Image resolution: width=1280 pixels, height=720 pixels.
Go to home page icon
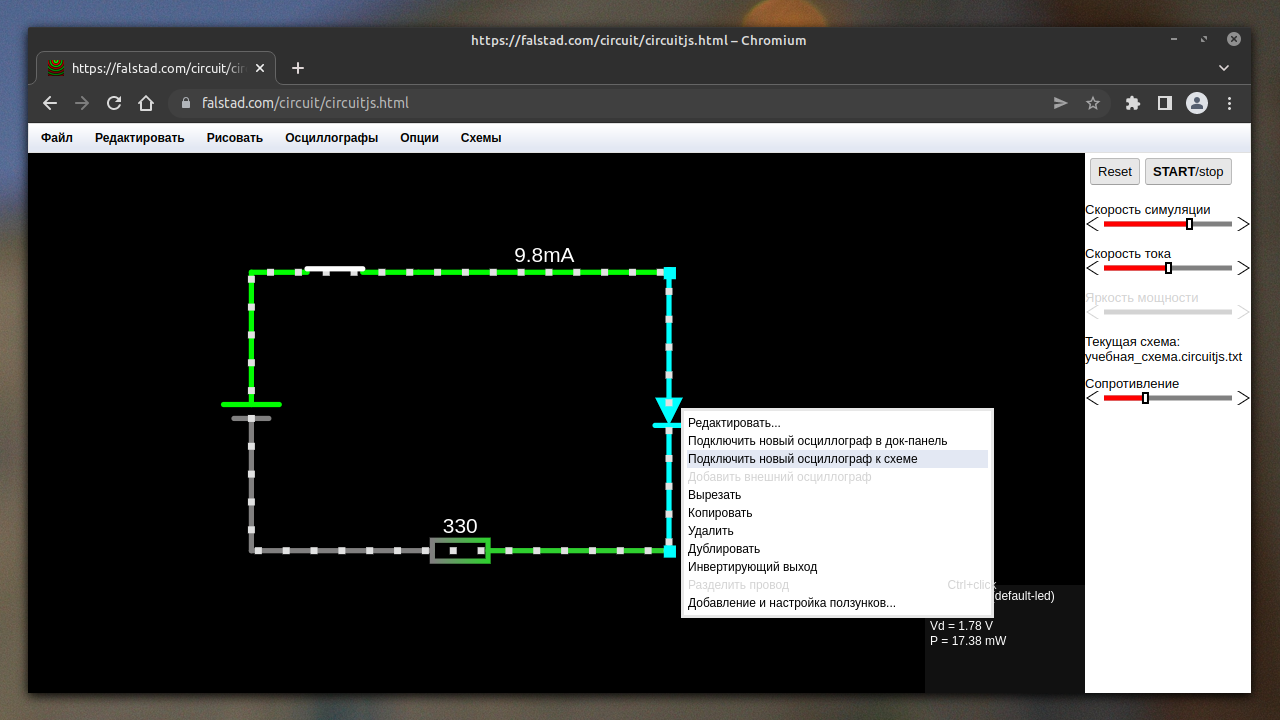[x=146, y=103]
